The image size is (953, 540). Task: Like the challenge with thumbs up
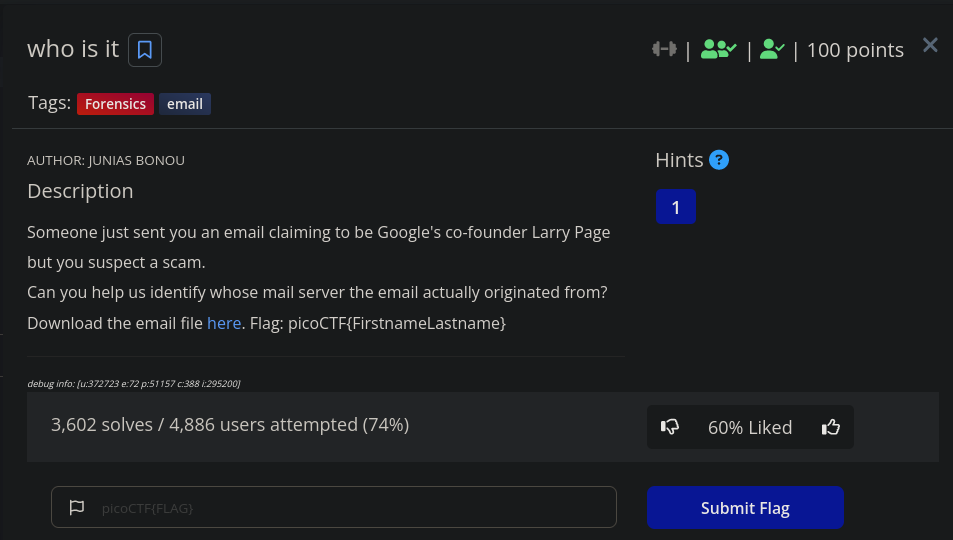point(831,427)
